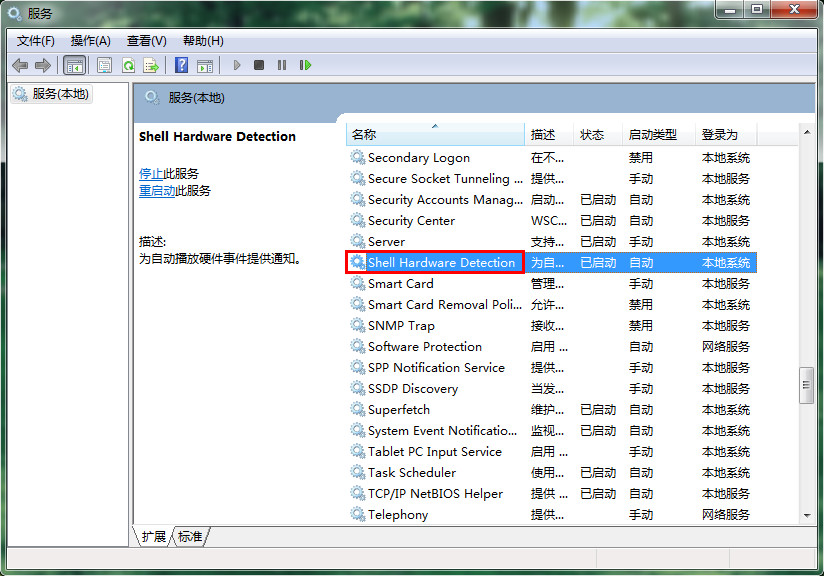This screenshot has width=824, height=576.
Task: Select 服务(本地) in the left tree
Action: coord(60,94)
